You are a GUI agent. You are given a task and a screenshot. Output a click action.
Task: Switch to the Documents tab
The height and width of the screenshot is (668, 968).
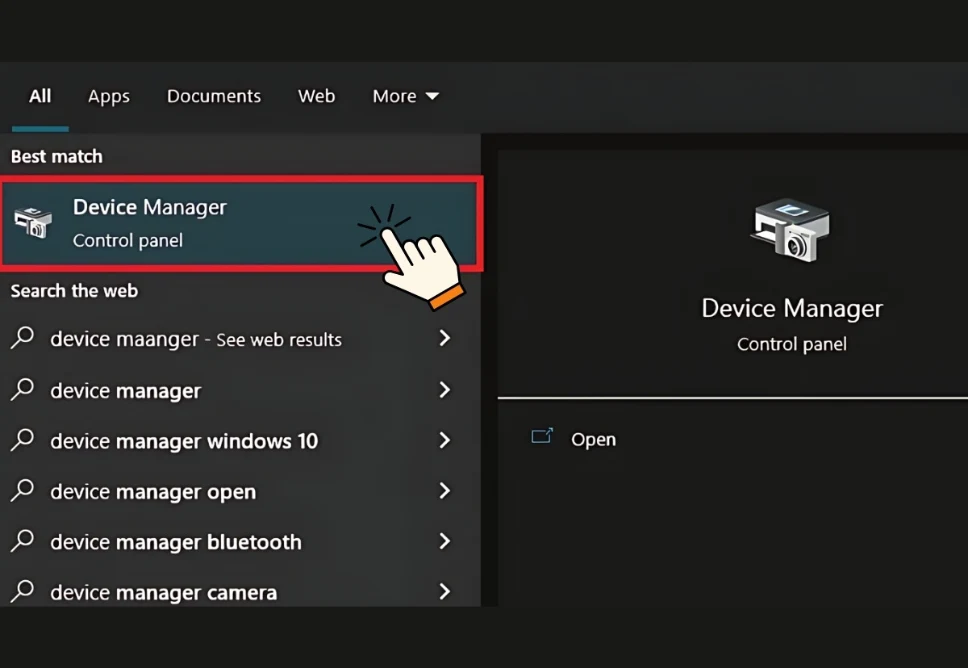pyautogui.click(x=214, y=96)
